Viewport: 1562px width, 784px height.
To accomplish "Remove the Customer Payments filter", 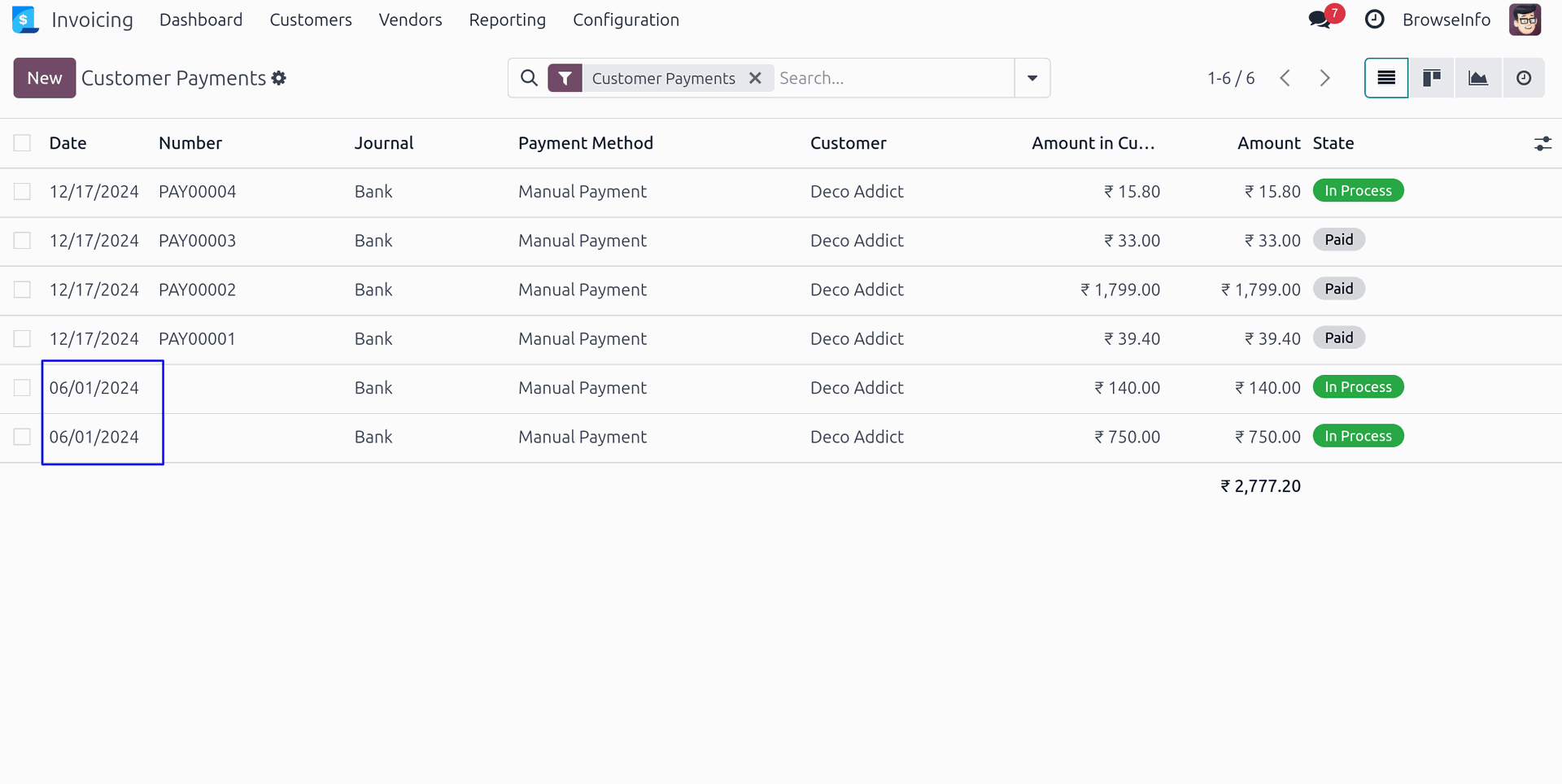I will click(x=755, y=78).
